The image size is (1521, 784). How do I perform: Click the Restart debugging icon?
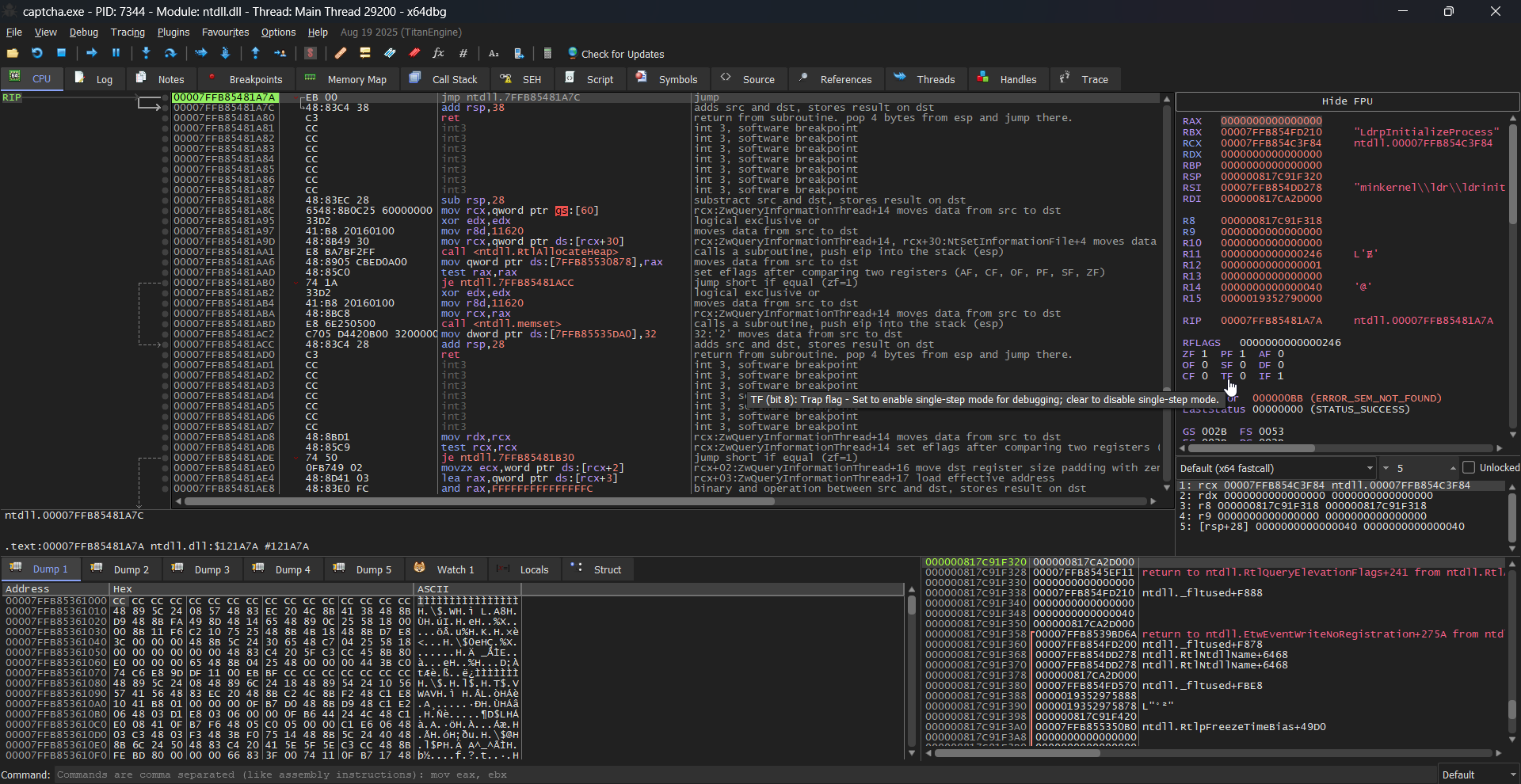pyautogui.click(x=36, y=53)
